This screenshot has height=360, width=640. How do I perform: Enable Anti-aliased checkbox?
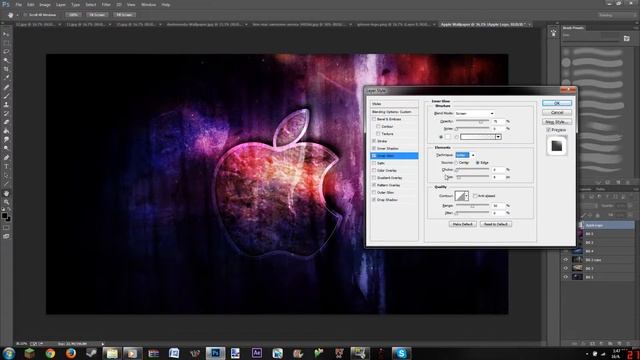pos(475,196)
